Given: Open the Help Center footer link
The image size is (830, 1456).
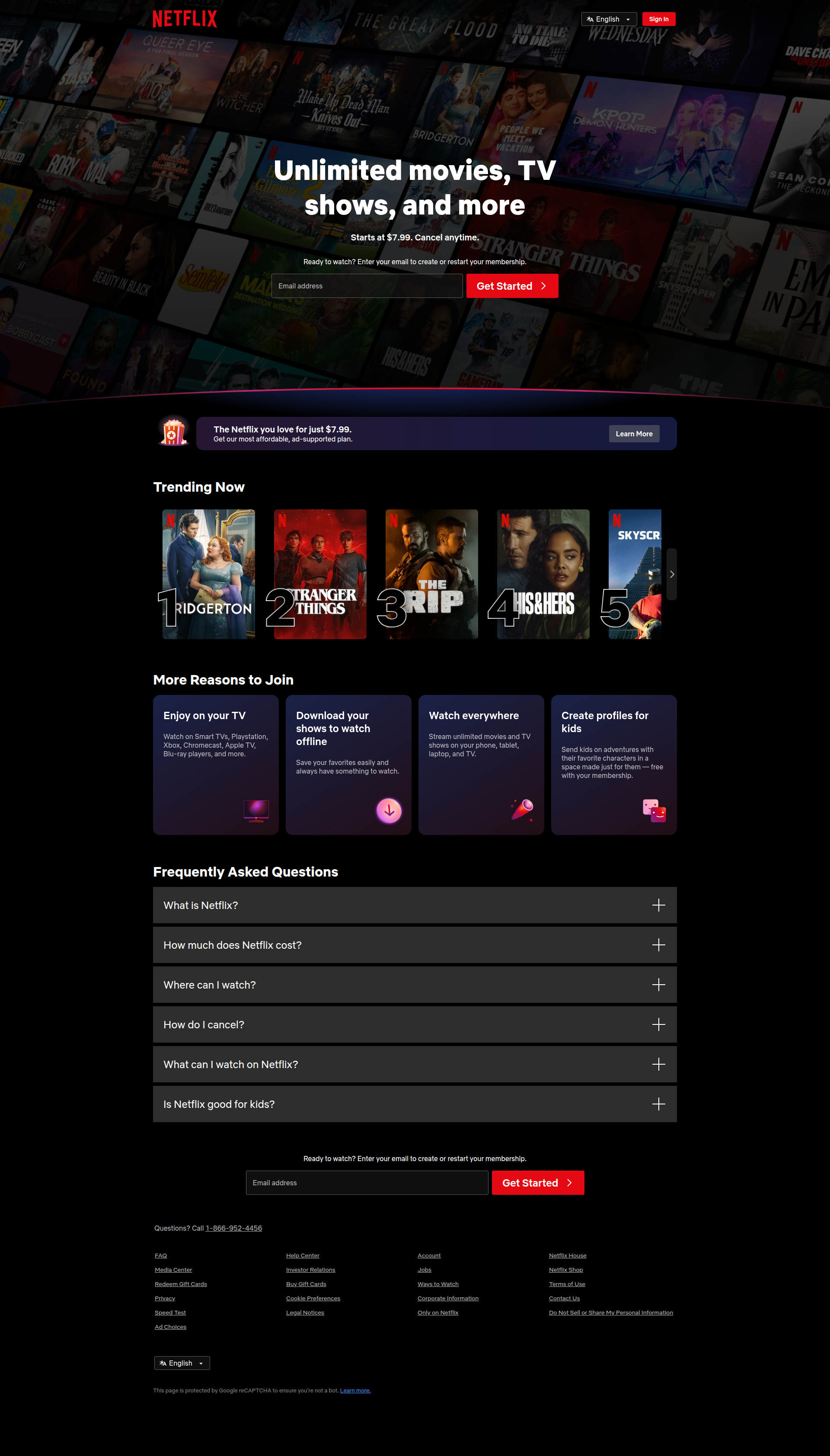Looking at the screenshot, I should 302,1255.
